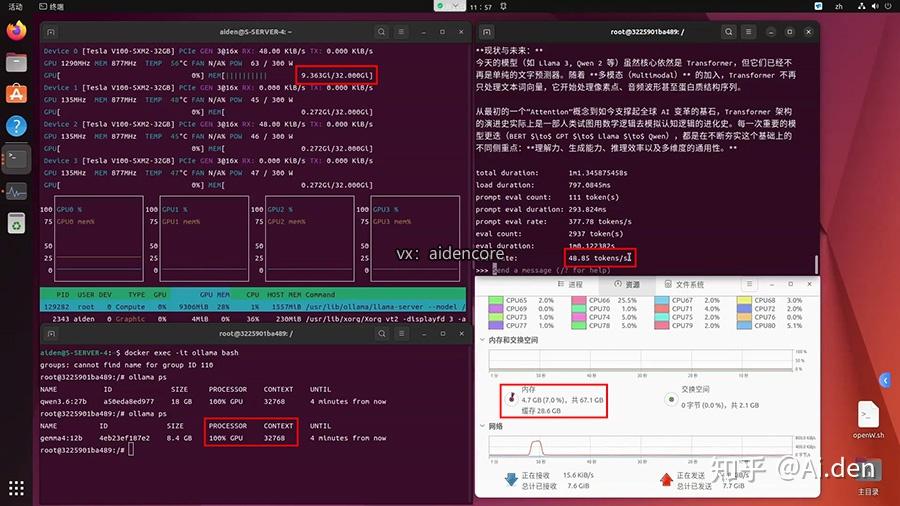Image resolution: width=900 pixels, height=506 pixels.
Task: Click the top-right terminal scrollbar
Action: point(816,264)
